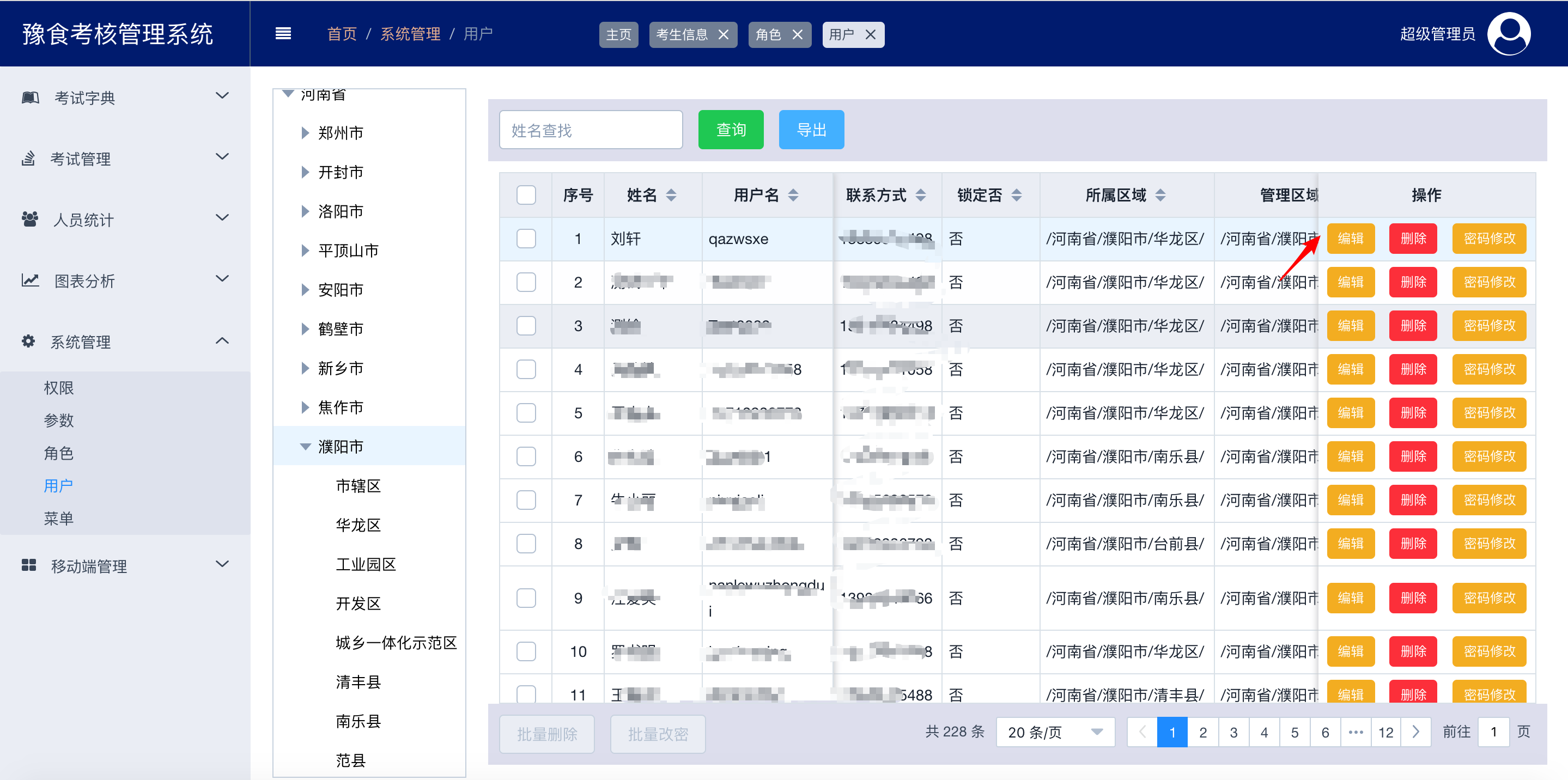
Task: Go to next page arrow
Action: pyautogui.click(x=1415, y=732)
